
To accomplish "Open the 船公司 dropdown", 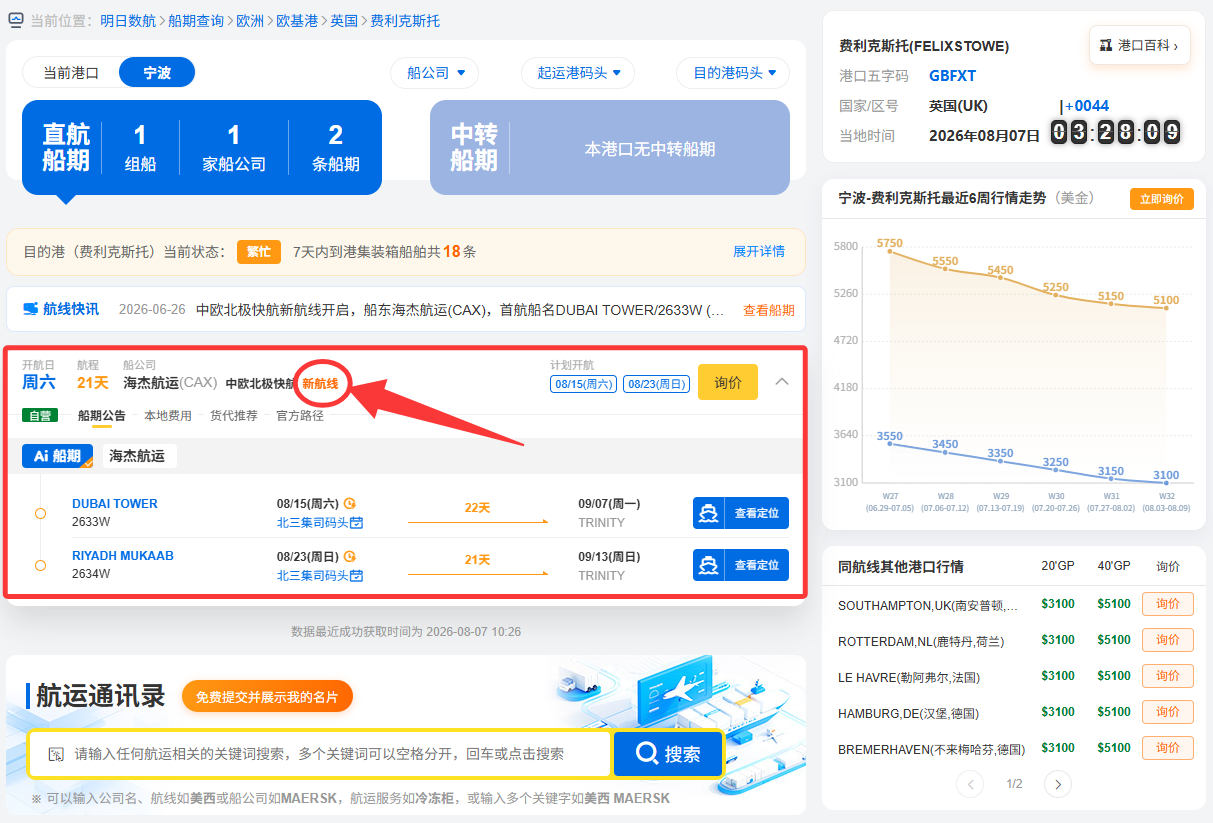I will [435, 73].
